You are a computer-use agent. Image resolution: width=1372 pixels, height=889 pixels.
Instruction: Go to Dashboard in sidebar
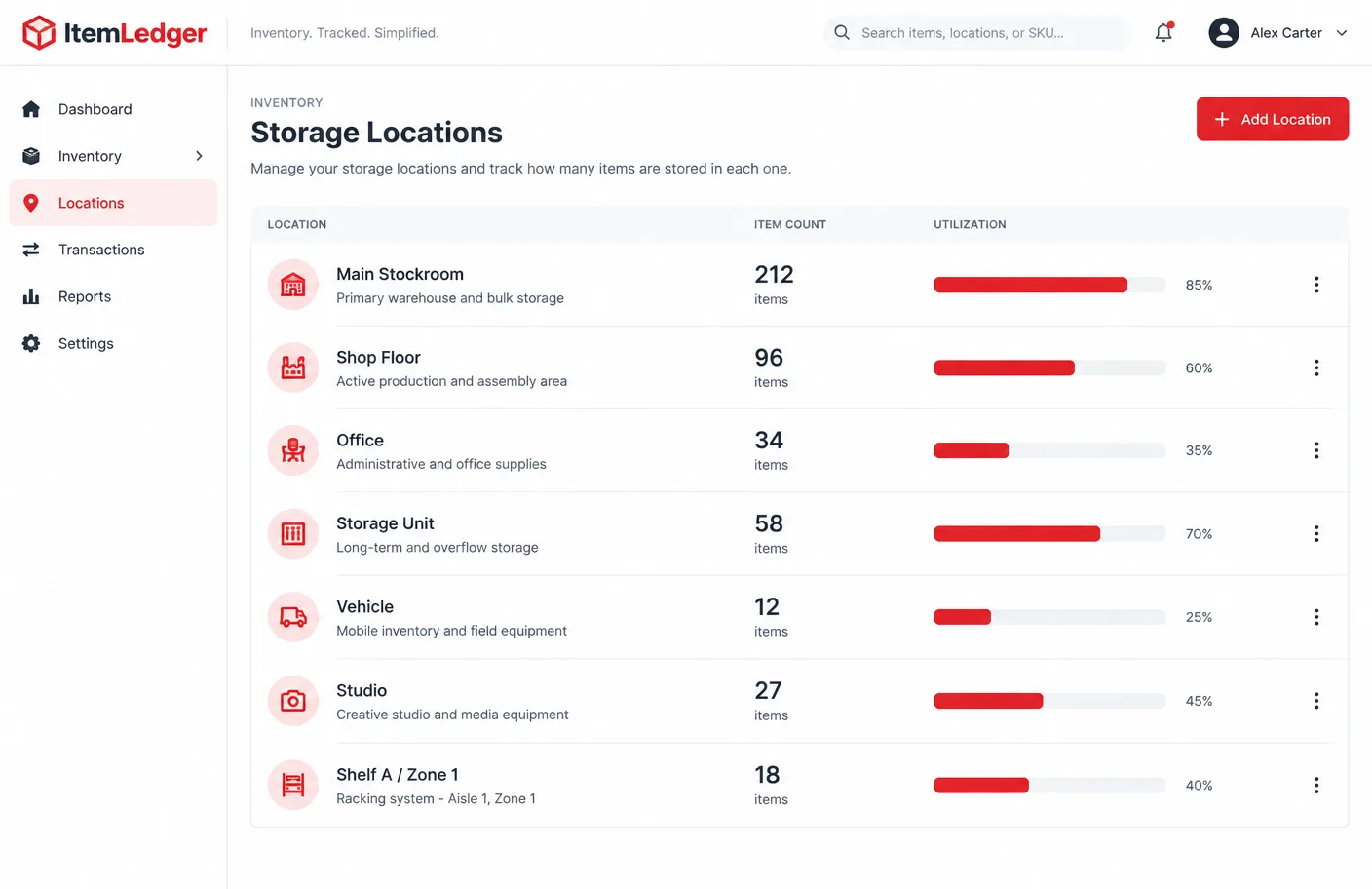(113, 109)
